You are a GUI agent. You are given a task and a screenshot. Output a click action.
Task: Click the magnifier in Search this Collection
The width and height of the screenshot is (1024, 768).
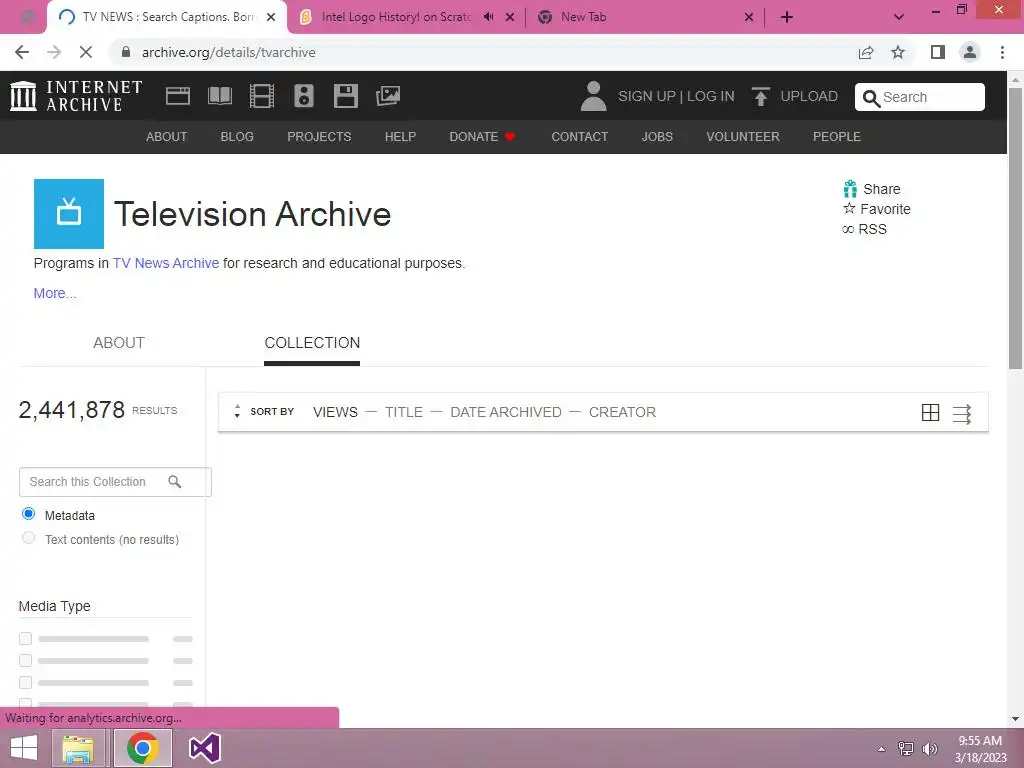point(174,482)
